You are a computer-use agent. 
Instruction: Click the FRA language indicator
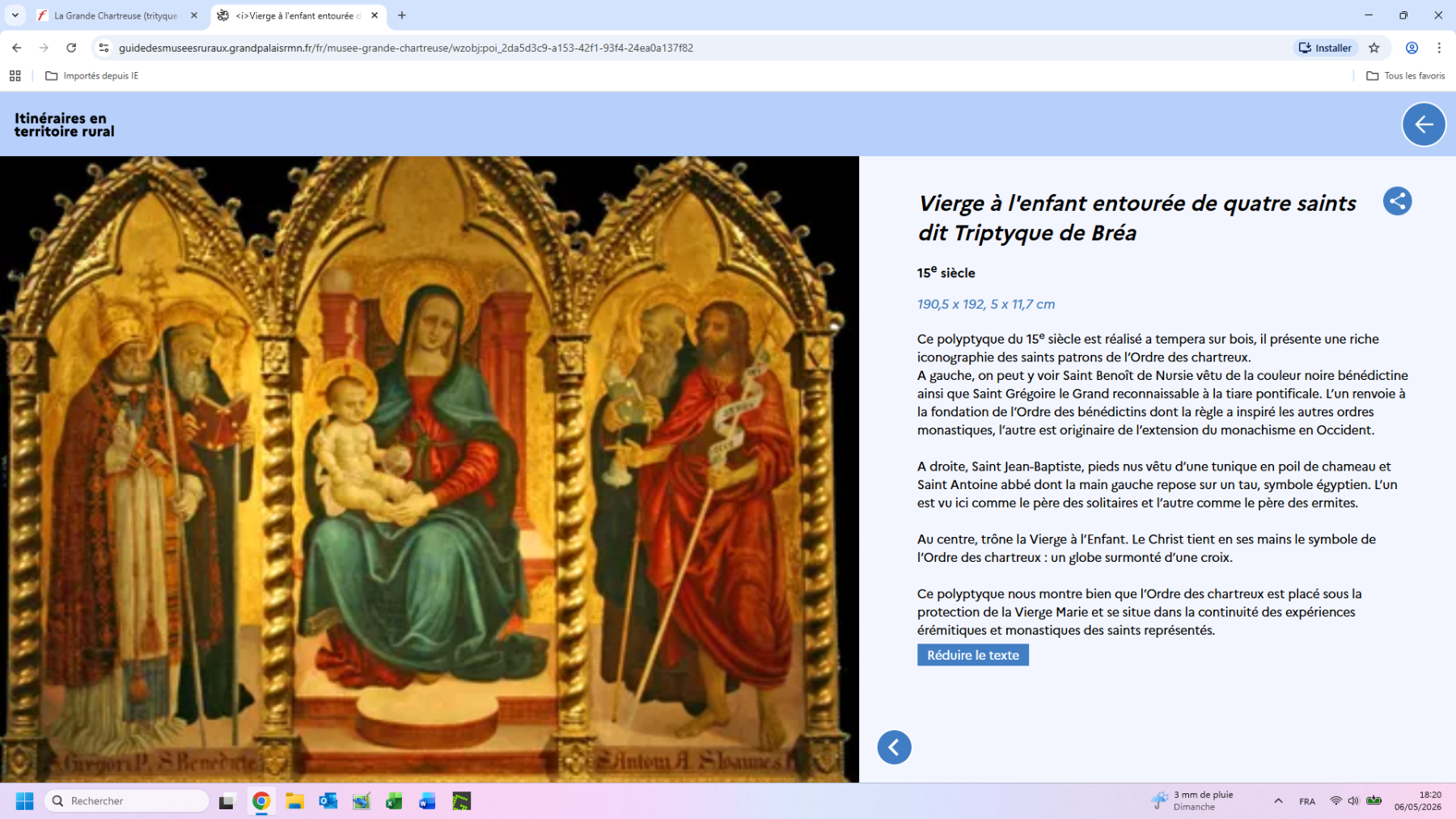point(1307,801)
